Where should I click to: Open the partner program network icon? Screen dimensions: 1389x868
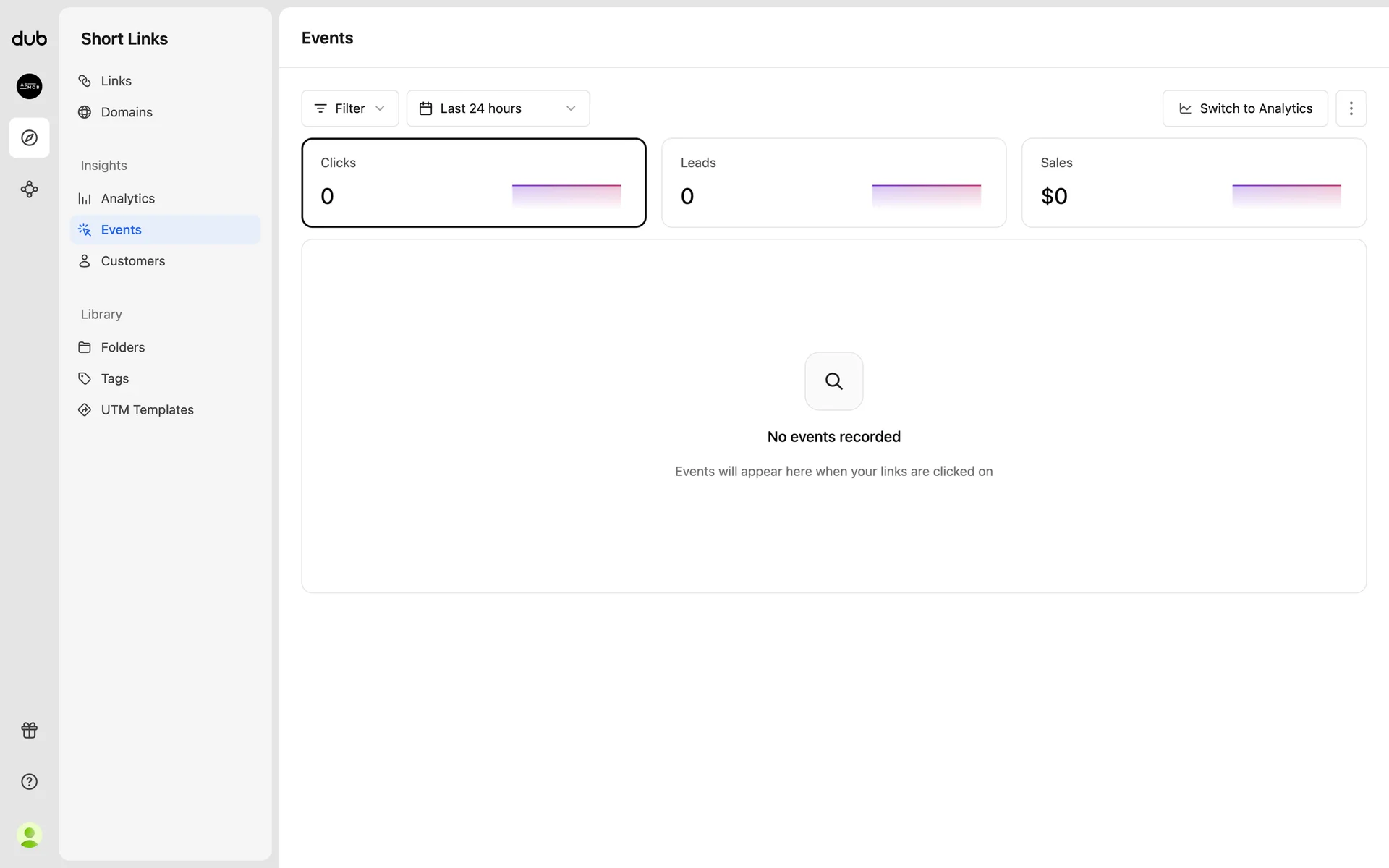[x=29, y=190]
